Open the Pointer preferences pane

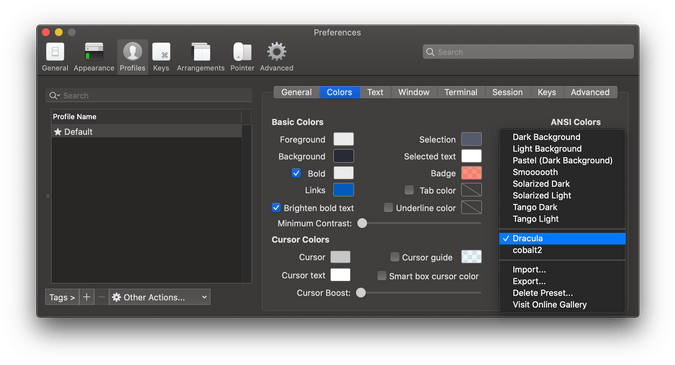point(242,56)
